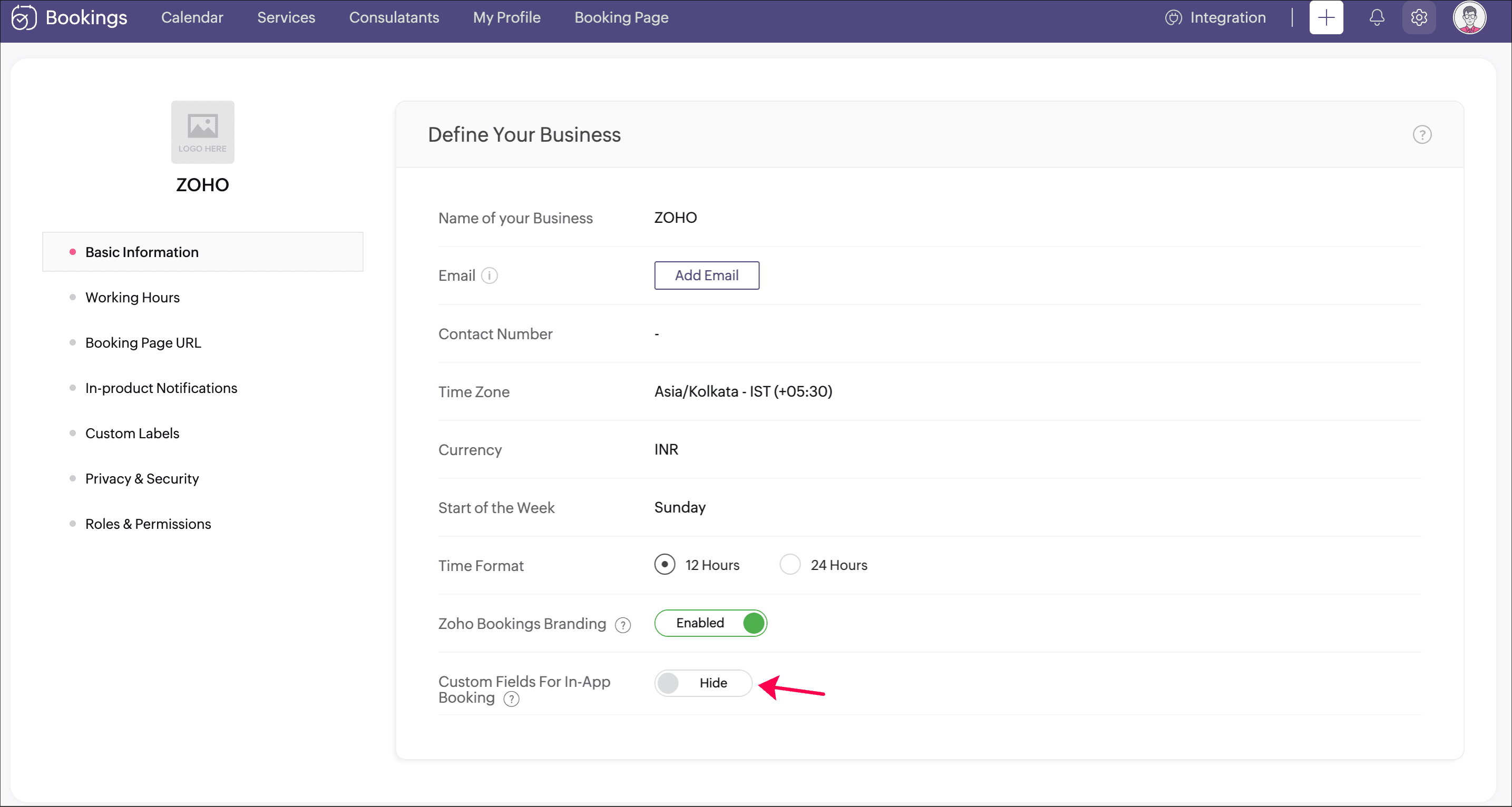Viewport: 1512px width, 807px height.
Task: Open the Consulatants tab
Action: point(394,17)
